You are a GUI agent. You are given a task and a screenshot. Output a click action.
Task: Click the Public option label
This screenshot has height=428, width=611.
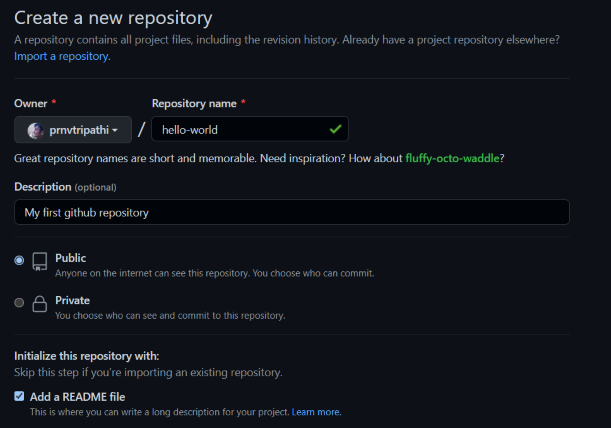(71, 258)
